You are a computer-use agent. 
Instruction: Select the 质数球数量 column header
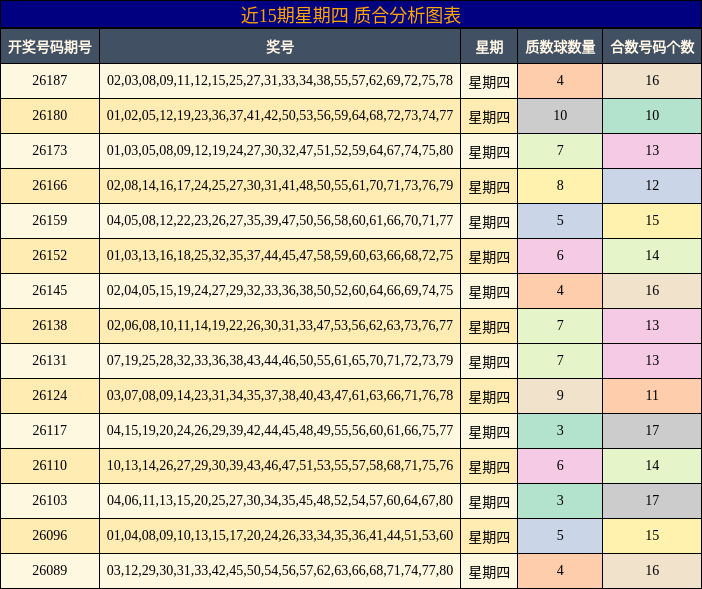click(560, 47)
